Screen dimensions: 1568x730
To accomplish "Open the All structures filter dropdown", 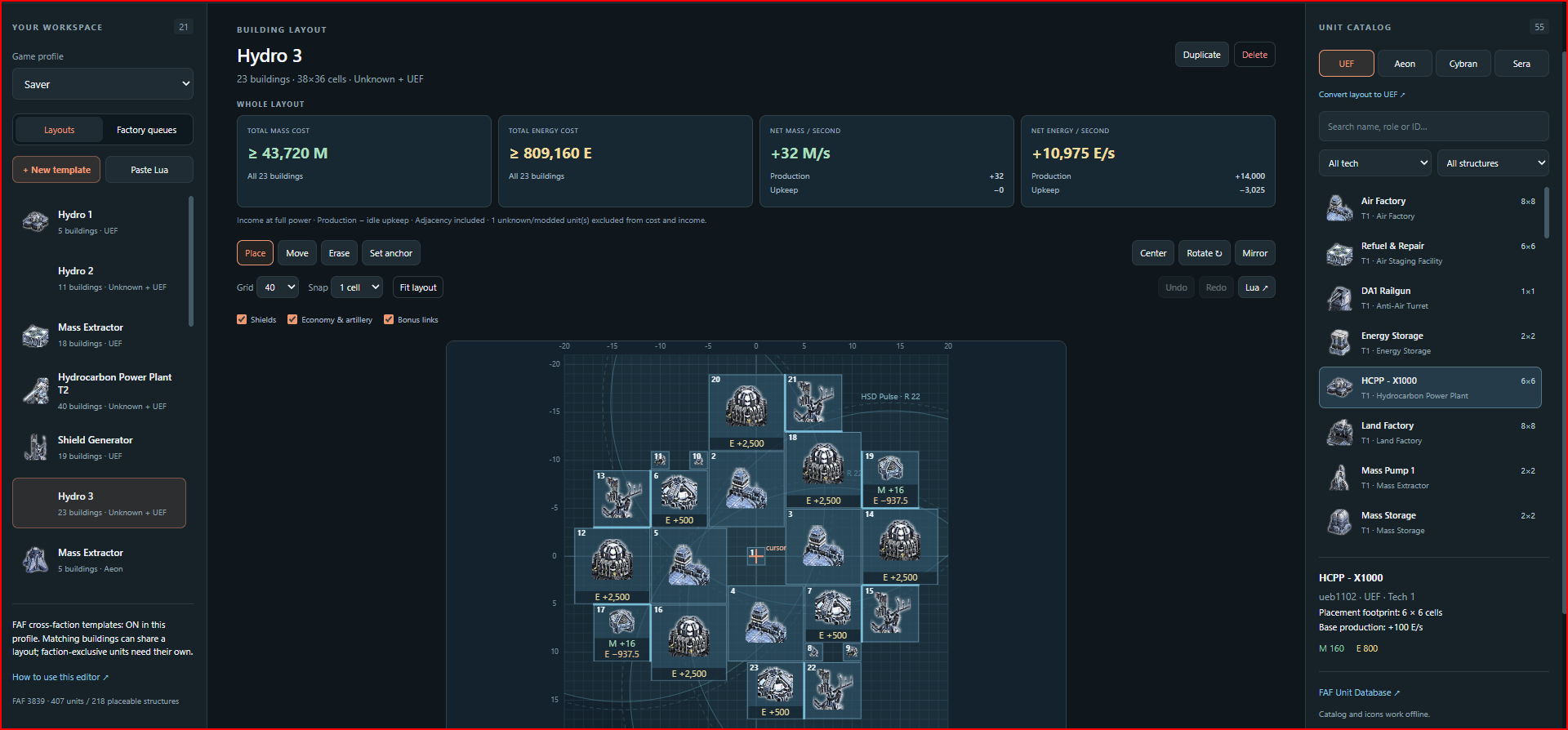I will (x=1493, y=163).
